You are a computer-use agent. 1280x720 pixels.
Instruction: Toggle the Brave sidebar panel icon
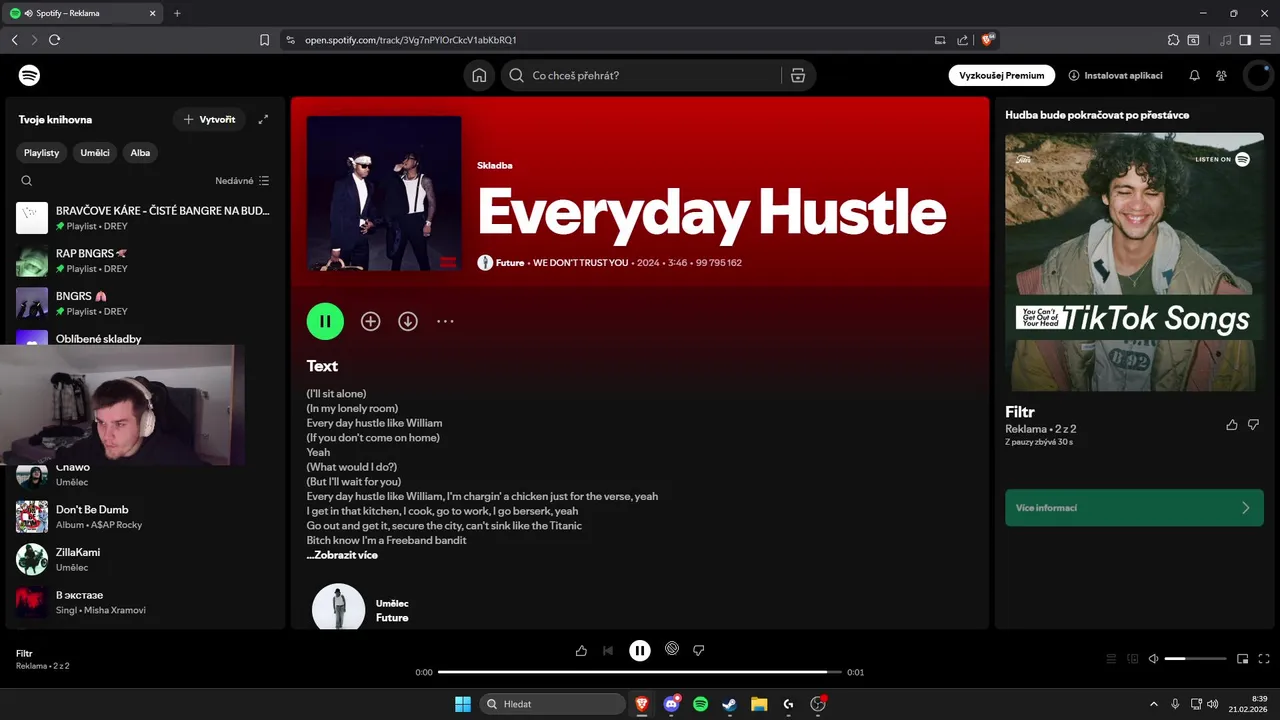pos(1245,40)
